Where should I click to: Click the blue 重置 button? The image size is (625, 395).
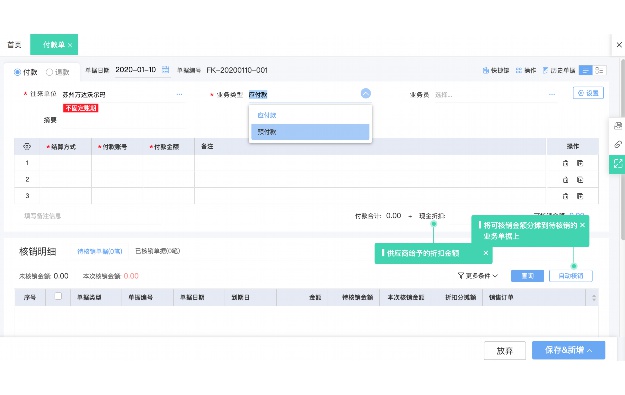pos(527,276)
